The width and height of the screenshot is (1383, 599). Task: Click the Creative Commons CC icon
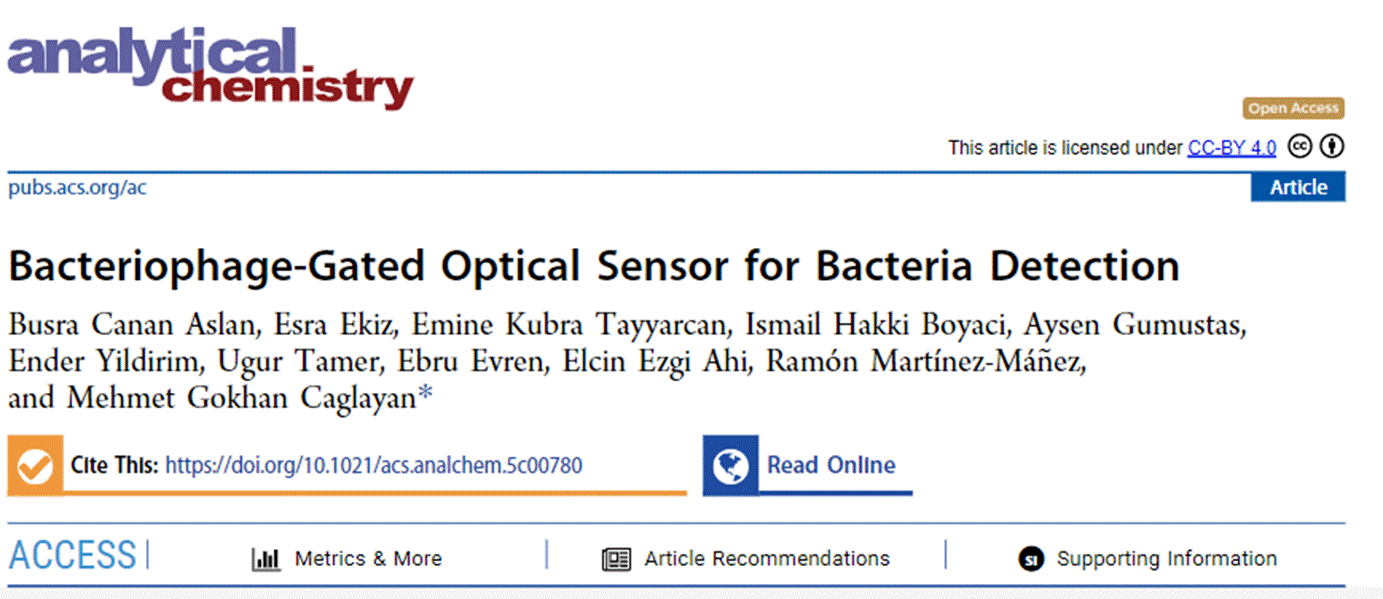coord(1299,147)
